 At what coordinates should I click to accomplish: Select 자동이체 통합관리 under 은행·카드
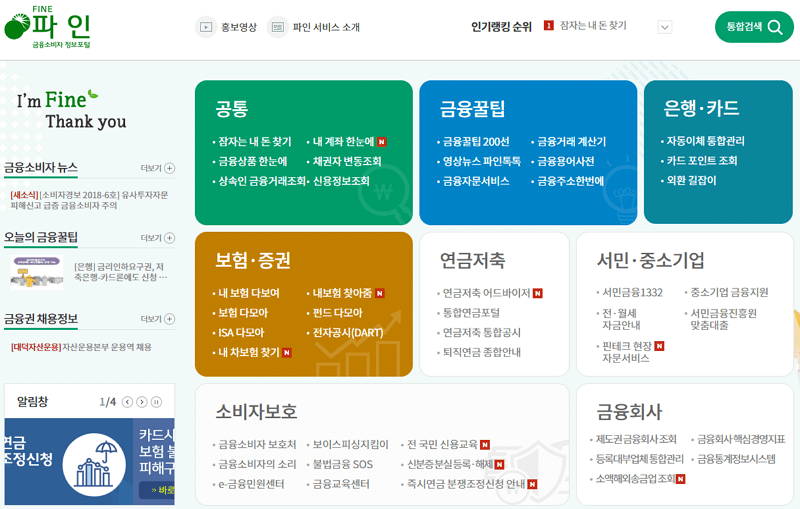point(706,141)
